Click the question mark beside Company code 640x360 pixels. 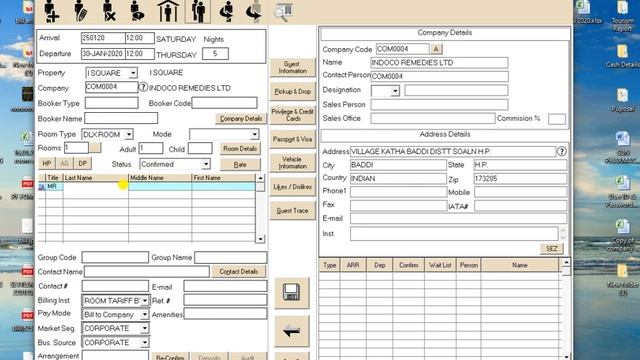143,87
